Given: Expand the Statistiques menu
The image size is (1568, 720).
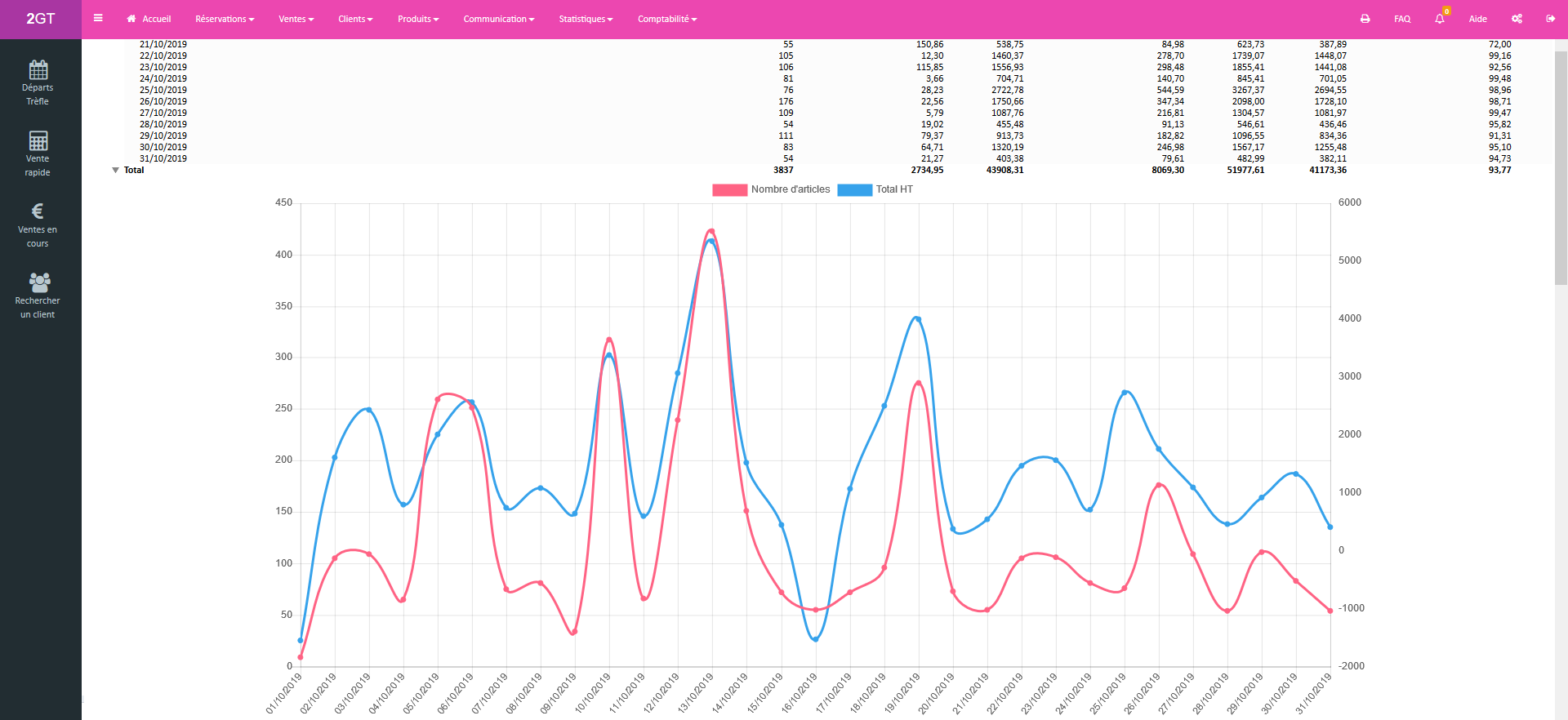Looking at the screenshot, I should [x=586, y=19].
